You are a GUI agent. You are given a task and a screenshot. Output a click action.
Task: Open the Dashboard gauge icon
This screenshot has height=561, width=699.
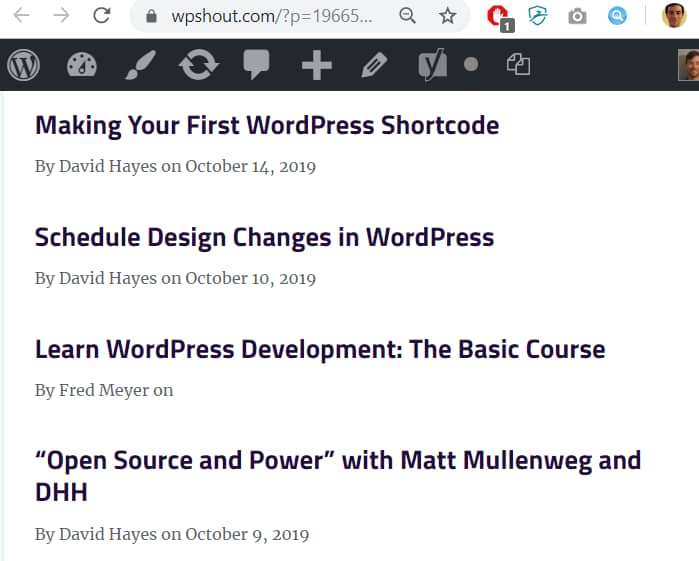point(82,65)
